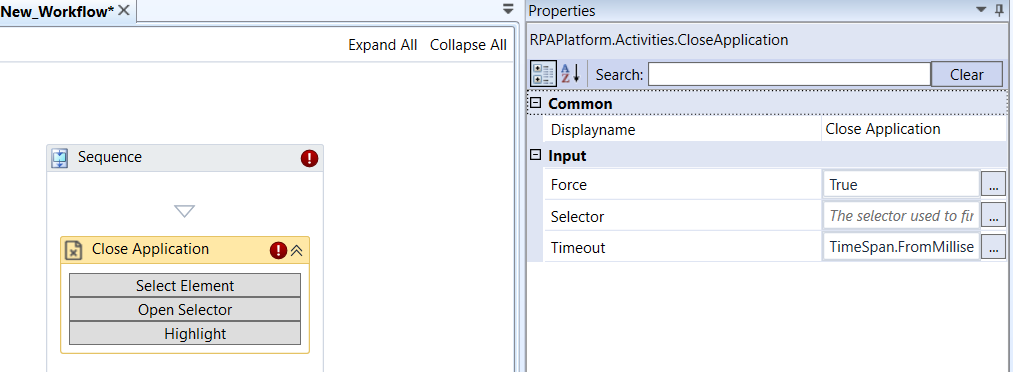
Task: Collapse the Input property category
Action: (x=535, y=155)
